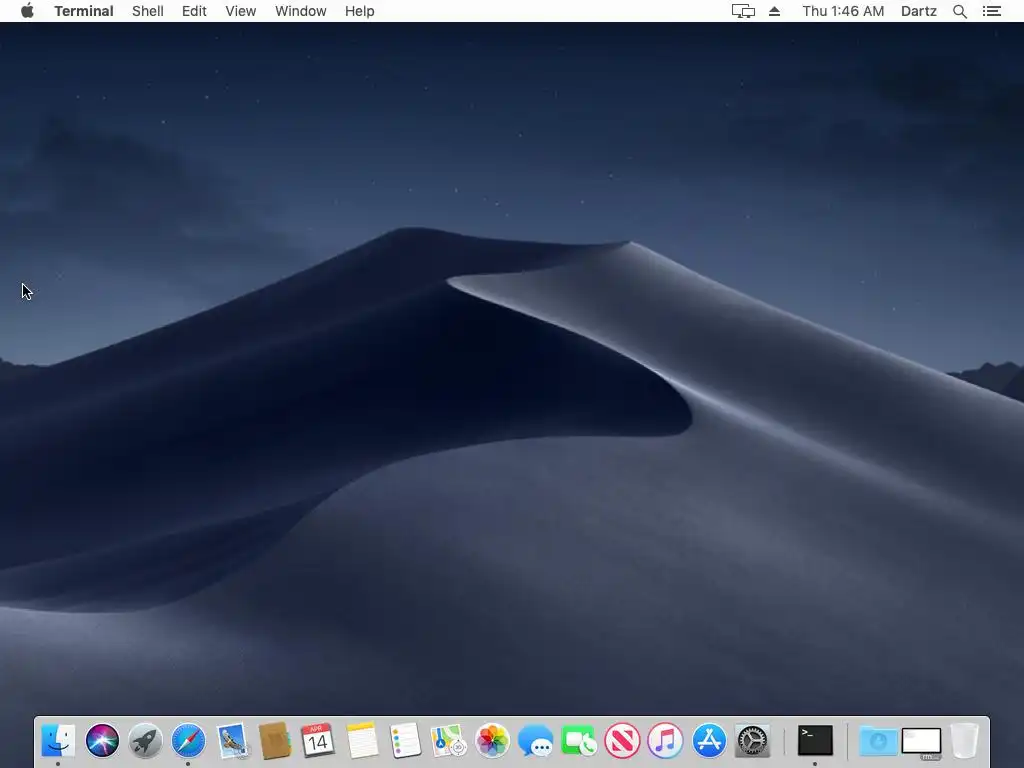Open the Dartz user menu
The height and width of the screenshot is (768, 1024).
[919, 11]
